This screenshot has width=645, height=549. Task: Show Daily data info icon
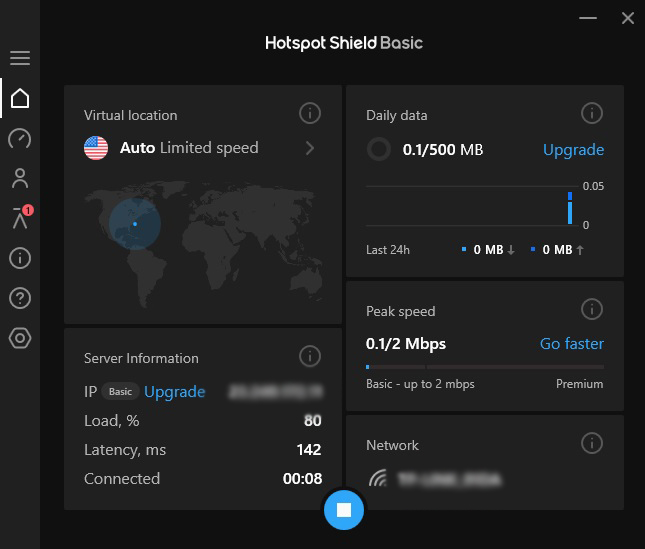click(592, 114)
